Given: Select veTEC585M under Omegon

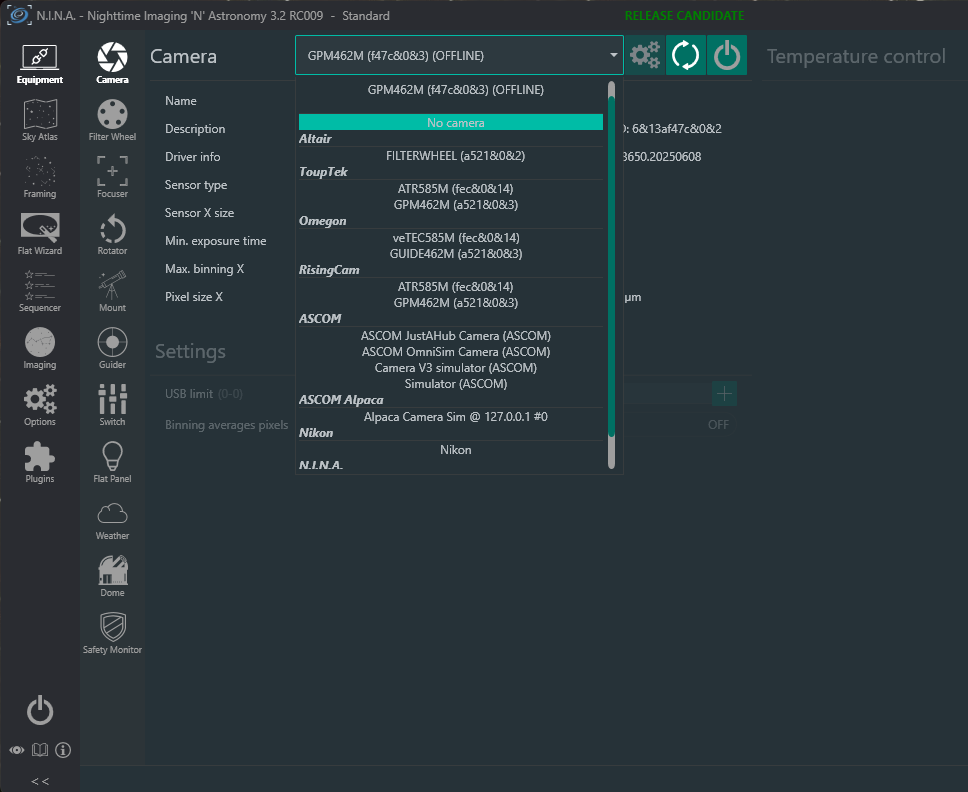Looking at the screenshot, I should pos(456,238).
